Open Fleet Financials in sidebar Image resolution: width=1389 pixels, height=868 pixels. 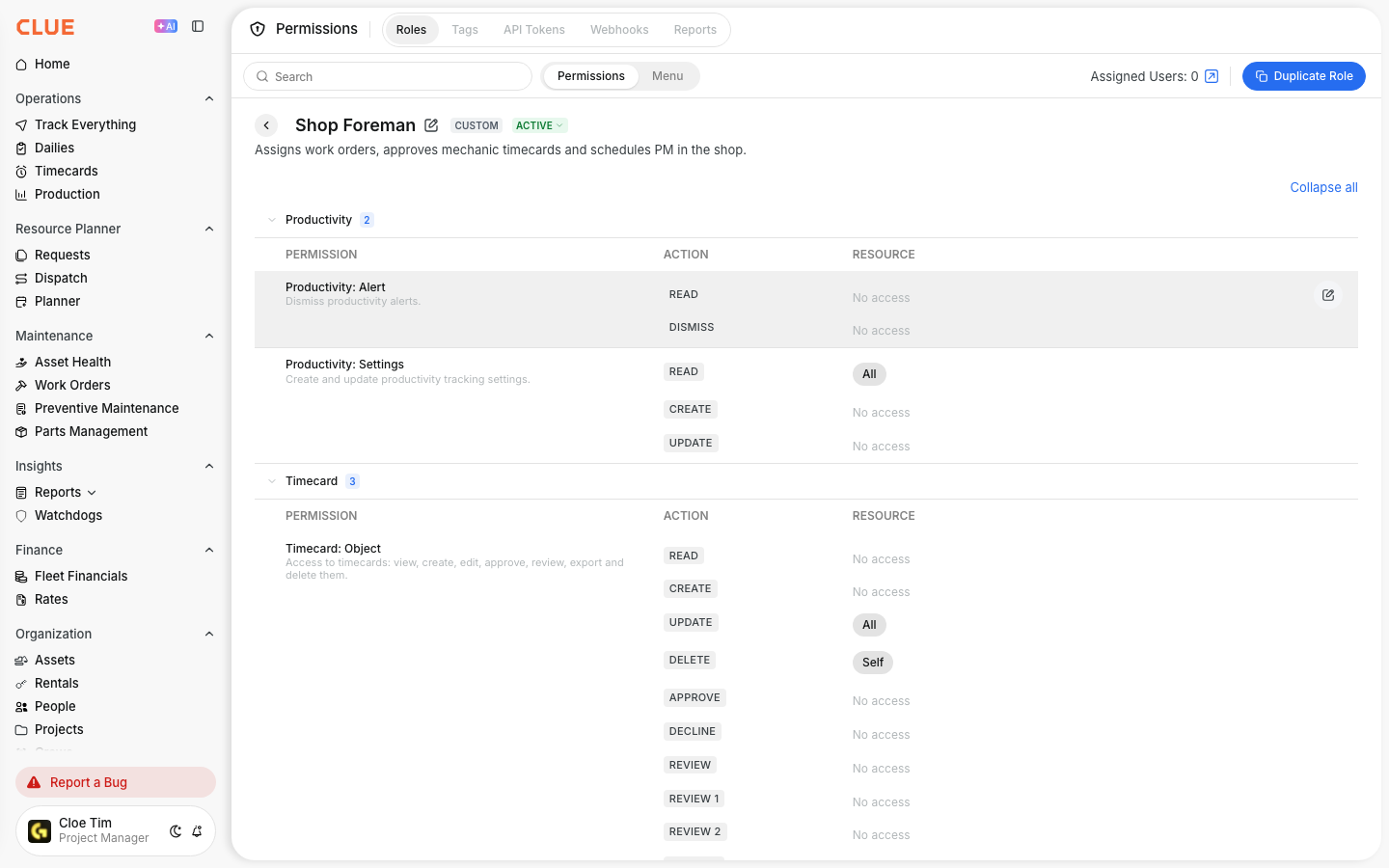[x=81, y=576]
